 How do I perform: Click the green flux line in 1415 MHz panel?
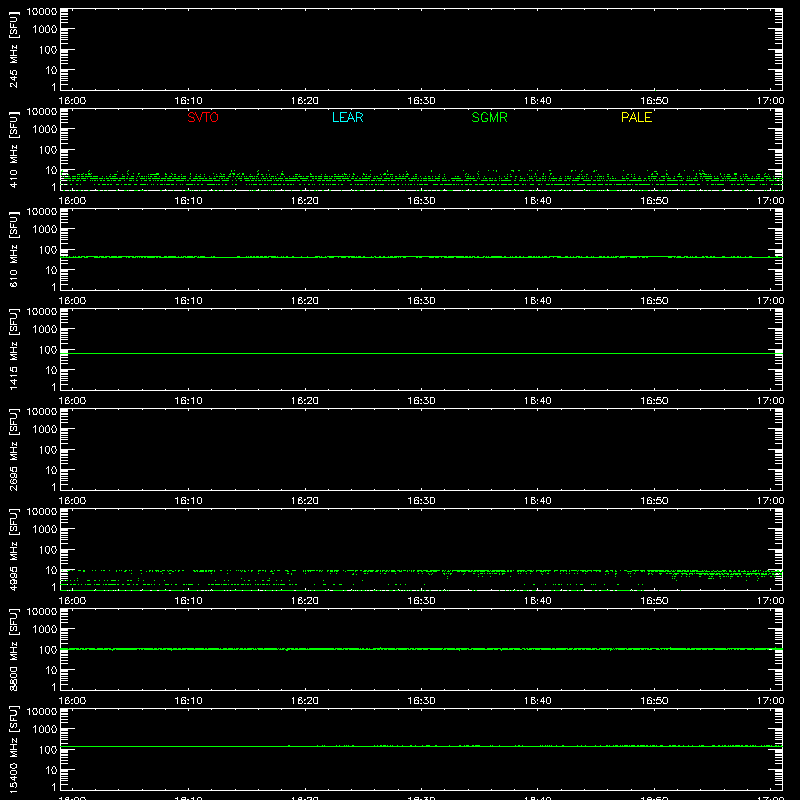point(421,353)
